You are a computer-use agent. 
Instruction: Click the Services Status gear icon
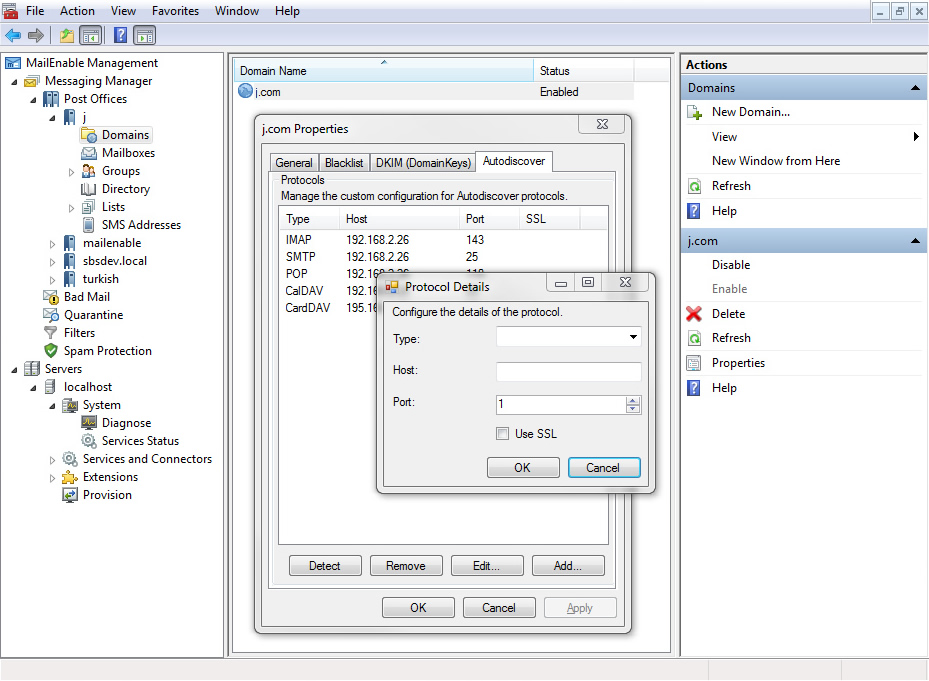[x=89, y=441]
